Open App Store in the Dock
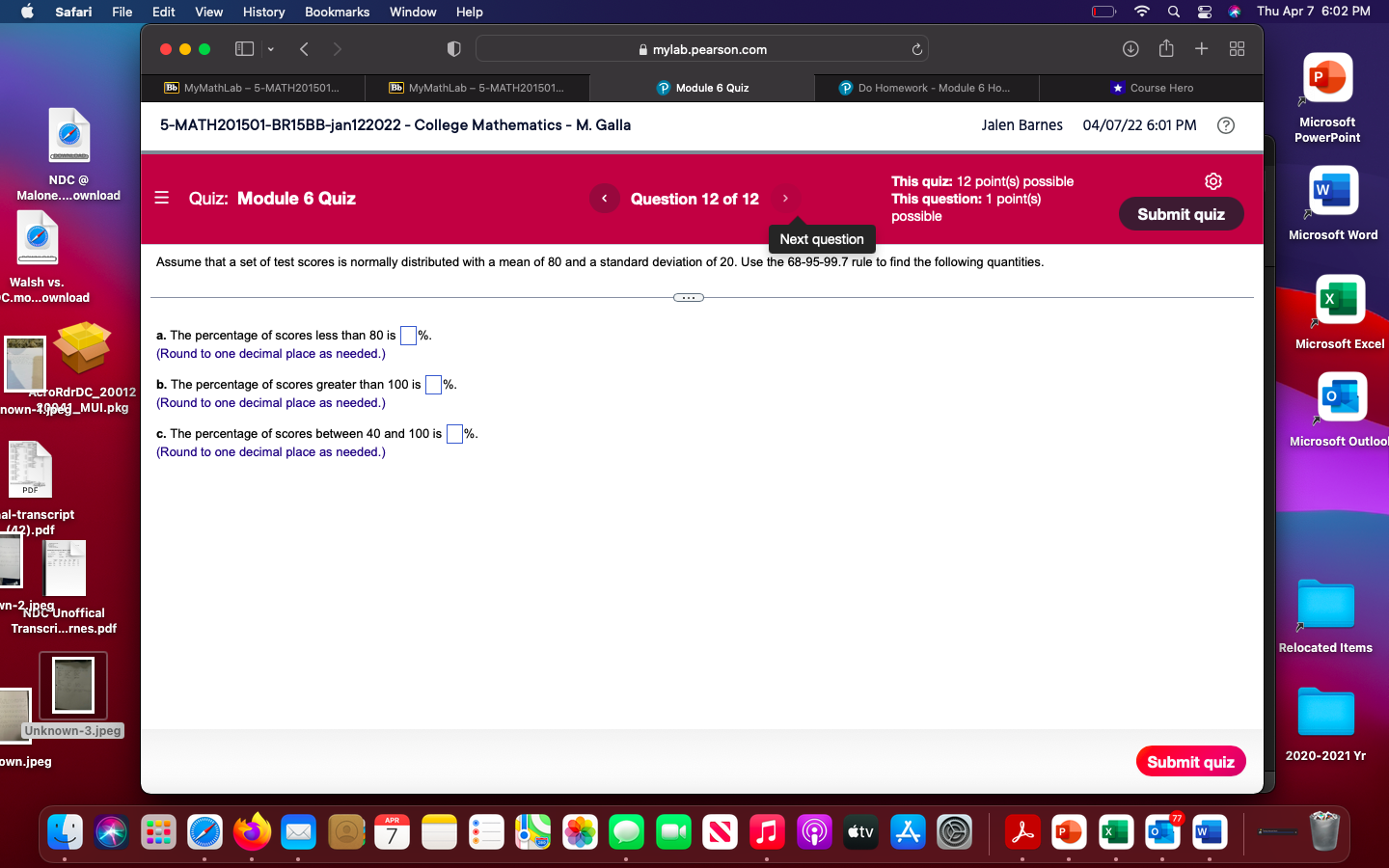This screenshot has height=868, width=1389. click(x=908, y=831)
